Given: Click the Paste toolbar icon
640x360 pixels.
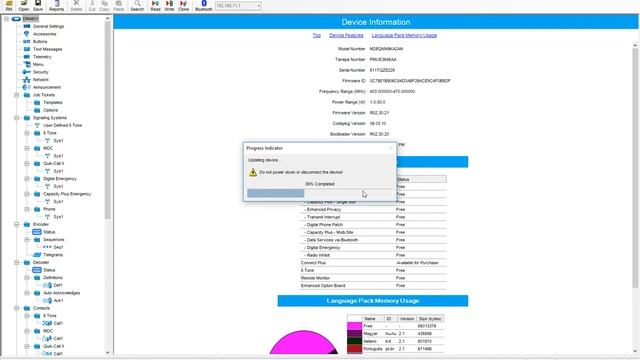Looking at the screenshot, I should 119,5.
